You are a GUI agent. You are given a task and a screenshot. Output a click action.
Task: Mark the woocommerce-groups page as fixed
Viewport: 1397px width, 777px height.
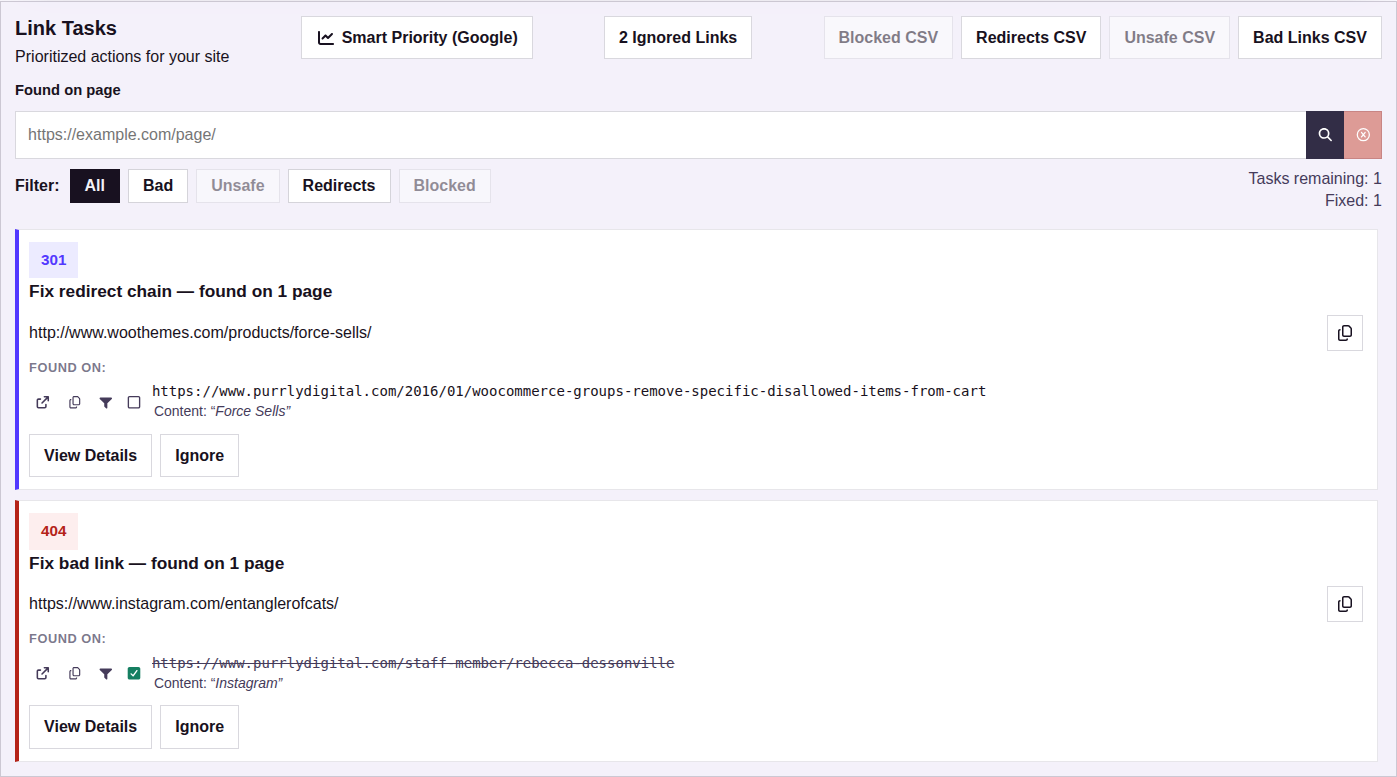tap(134, 403)
